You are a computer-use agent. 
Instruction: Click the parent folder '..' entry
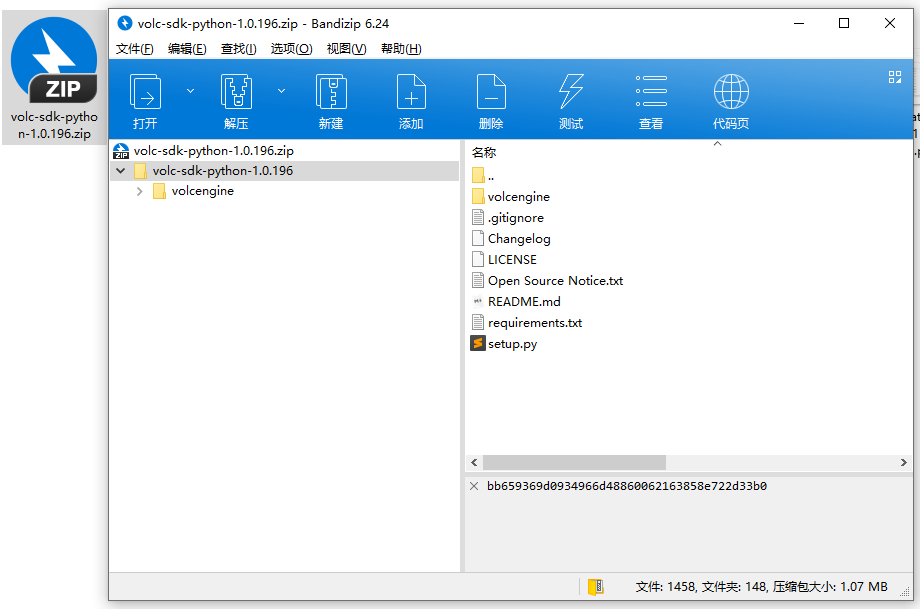click(x=484, y=175)
